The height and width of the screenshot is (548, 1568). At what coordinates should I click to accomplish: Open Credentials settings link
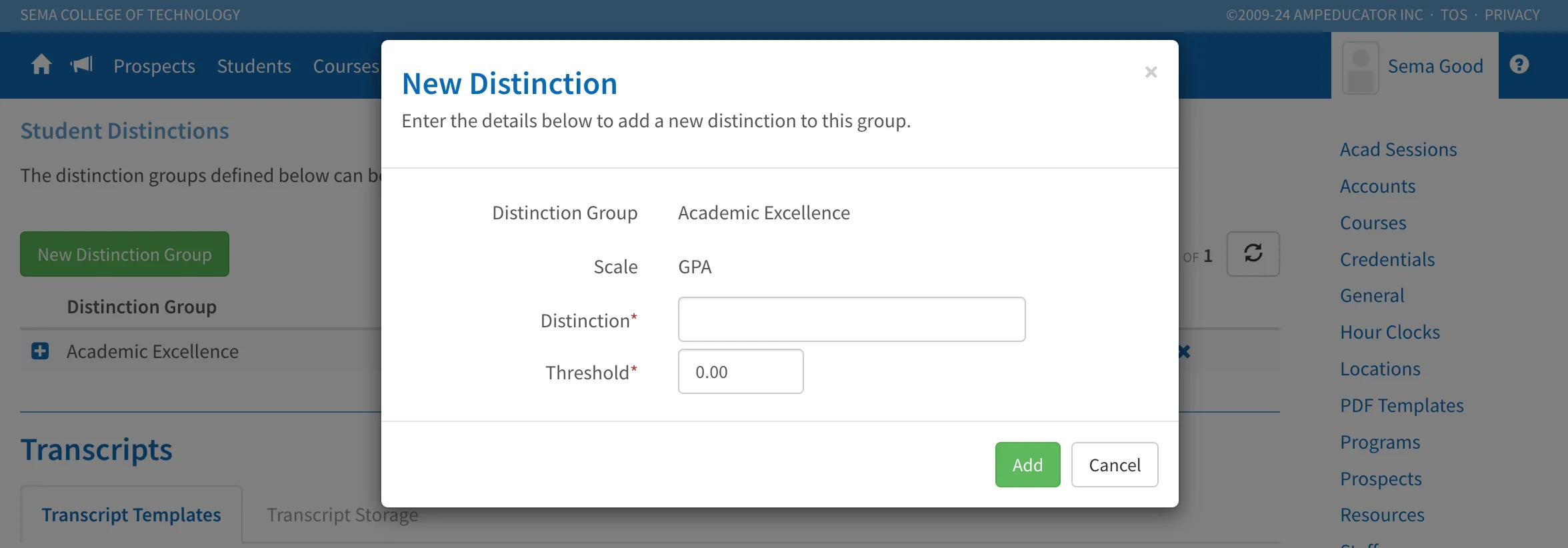pos(1387,259)
